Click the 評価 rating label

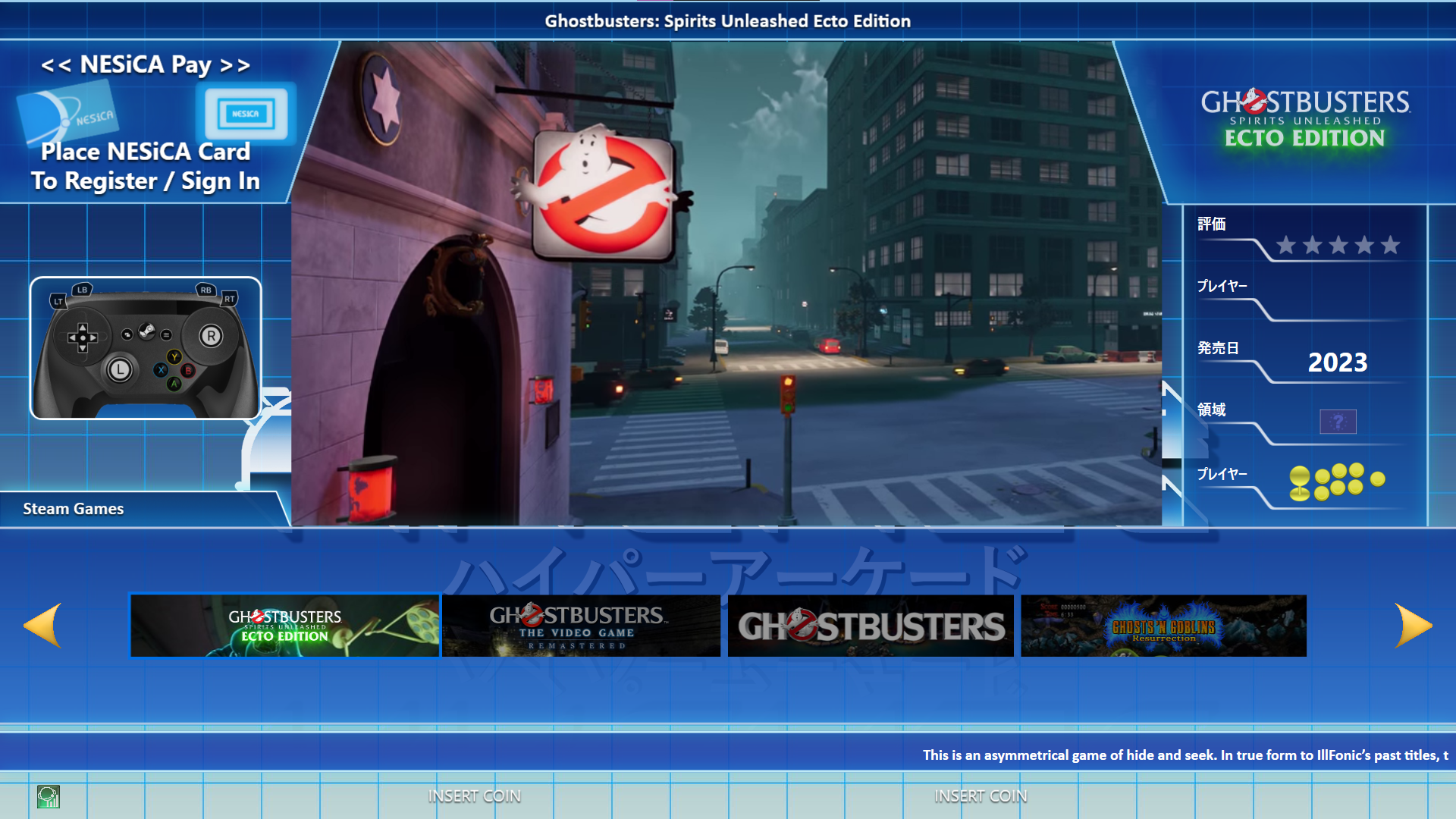(1212, 224)
